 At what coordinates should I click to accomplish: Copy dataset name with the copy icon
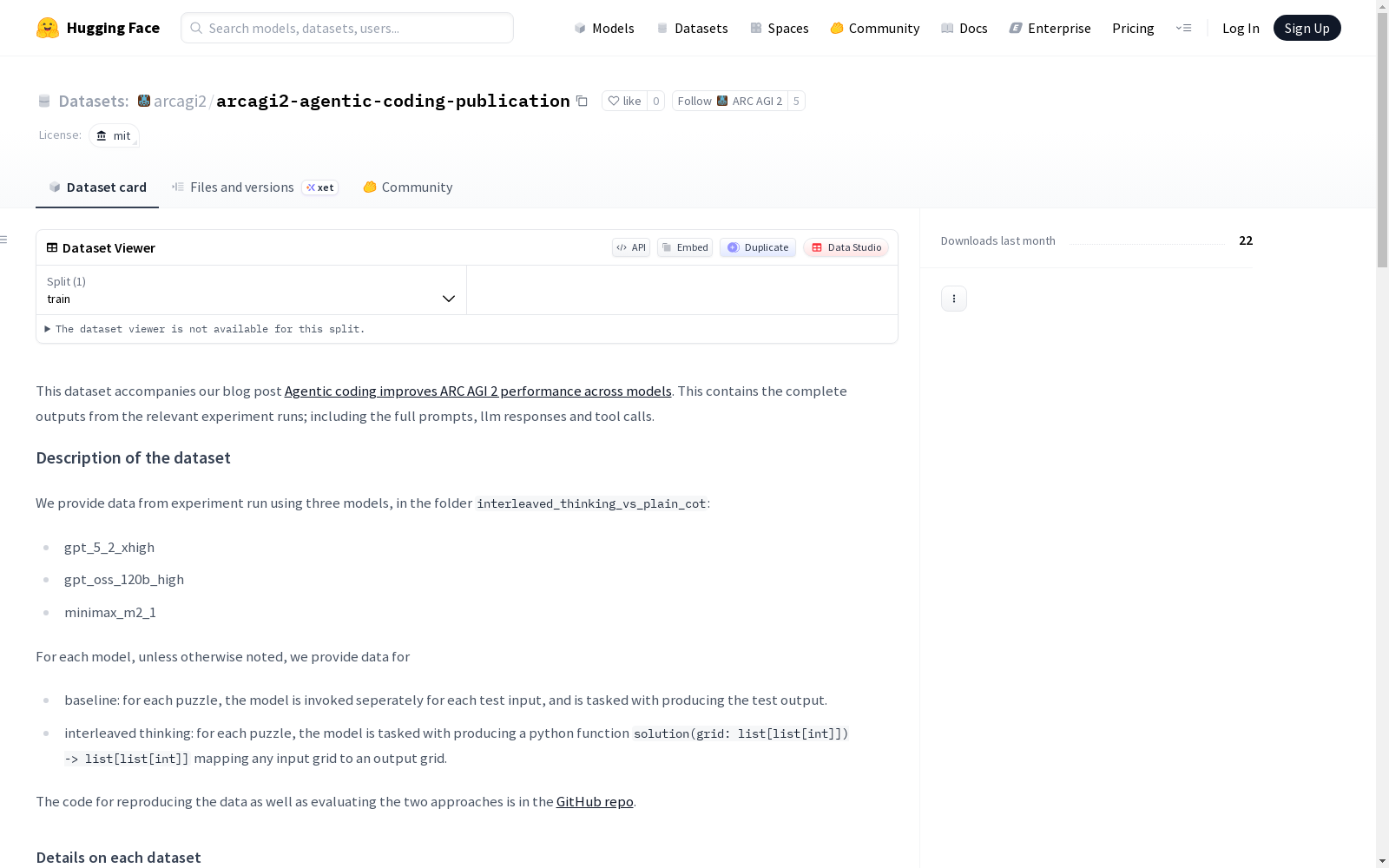coord(582,101)
